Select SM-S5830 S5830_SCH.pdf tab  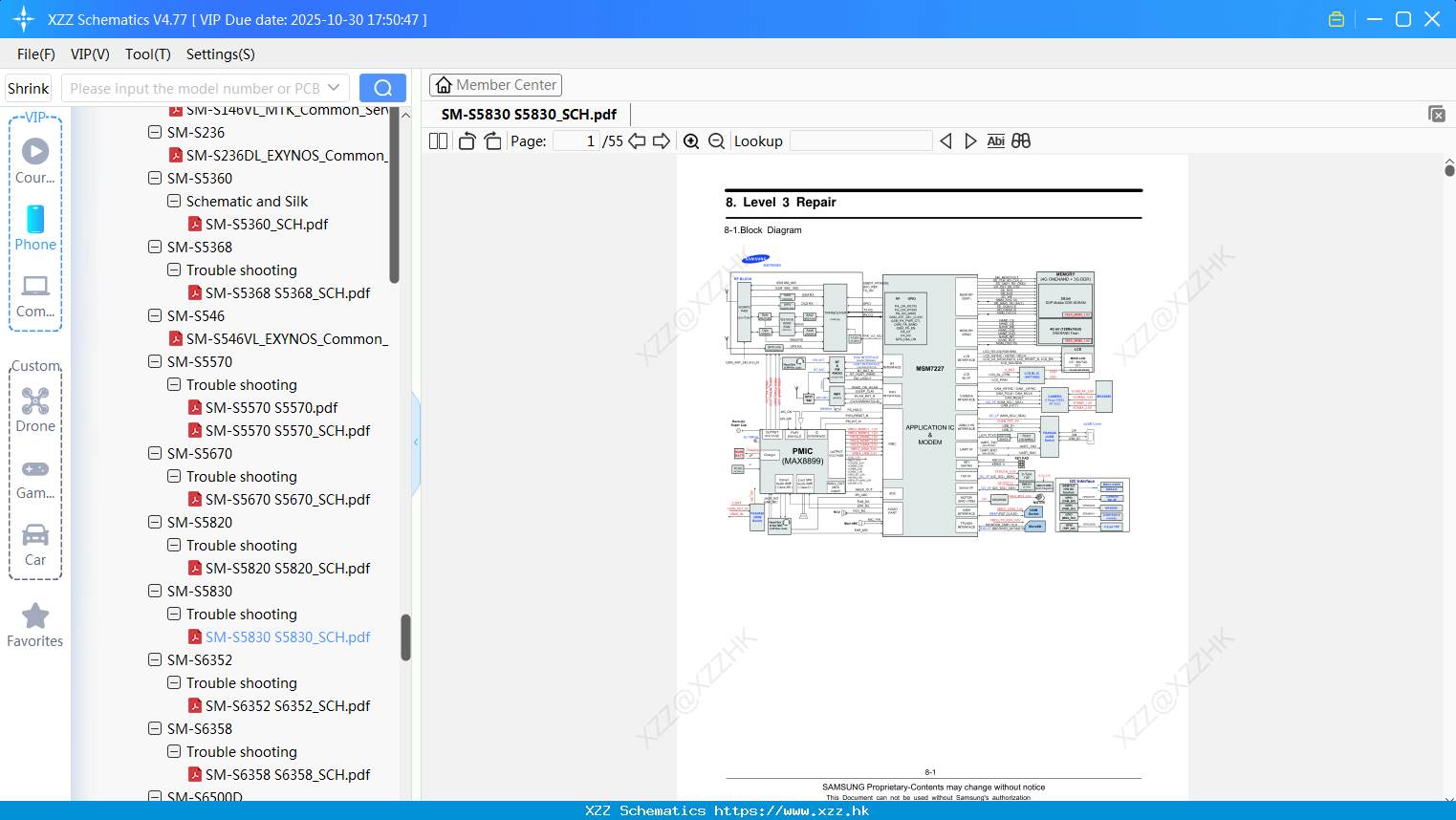(x=529, y=114)
